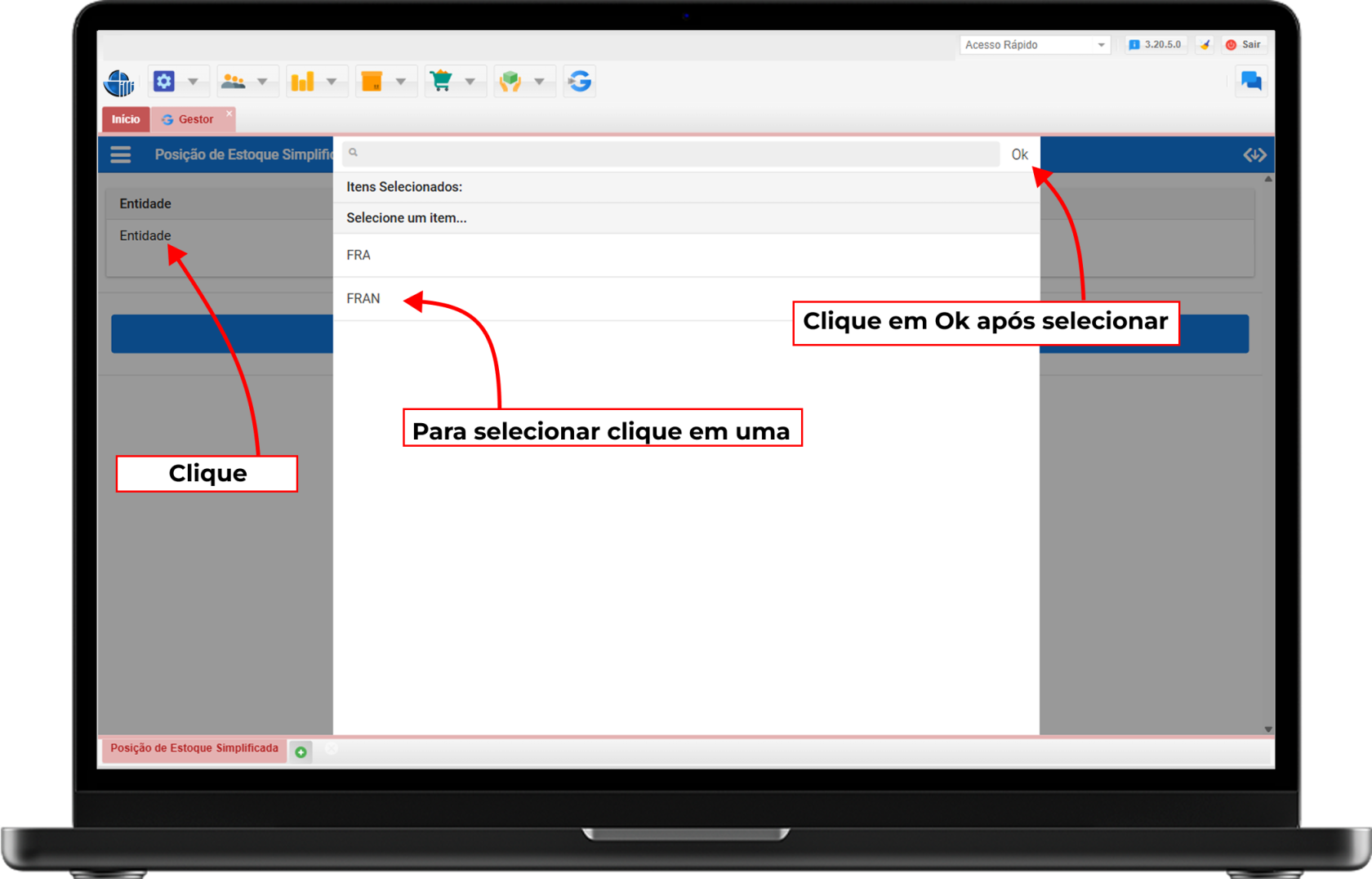The width and height of the screenshot is (1372, 879).
Task: Open the orange stock box icon
Action: pos(372,82)
